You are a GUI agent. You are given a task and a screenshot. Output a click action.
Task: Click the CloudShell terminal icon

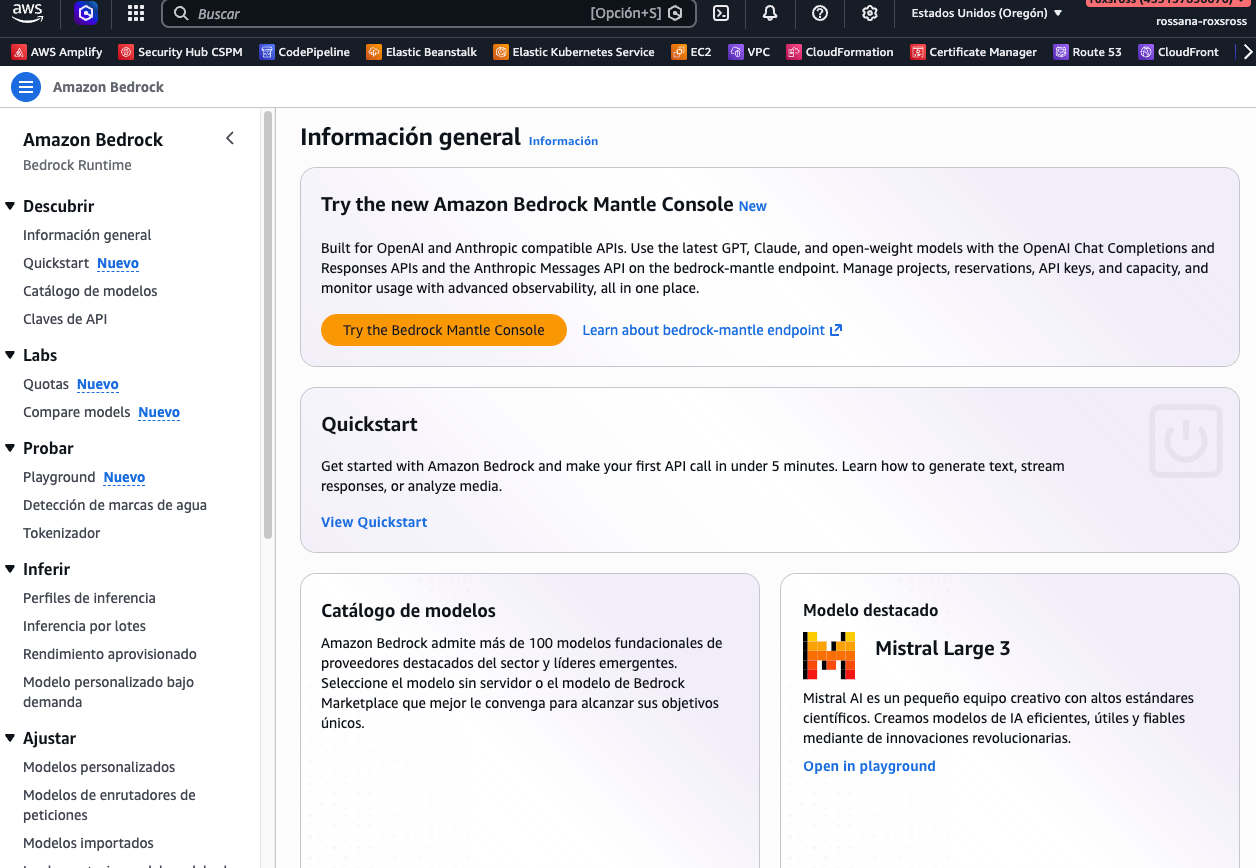[x=720, y=13]
